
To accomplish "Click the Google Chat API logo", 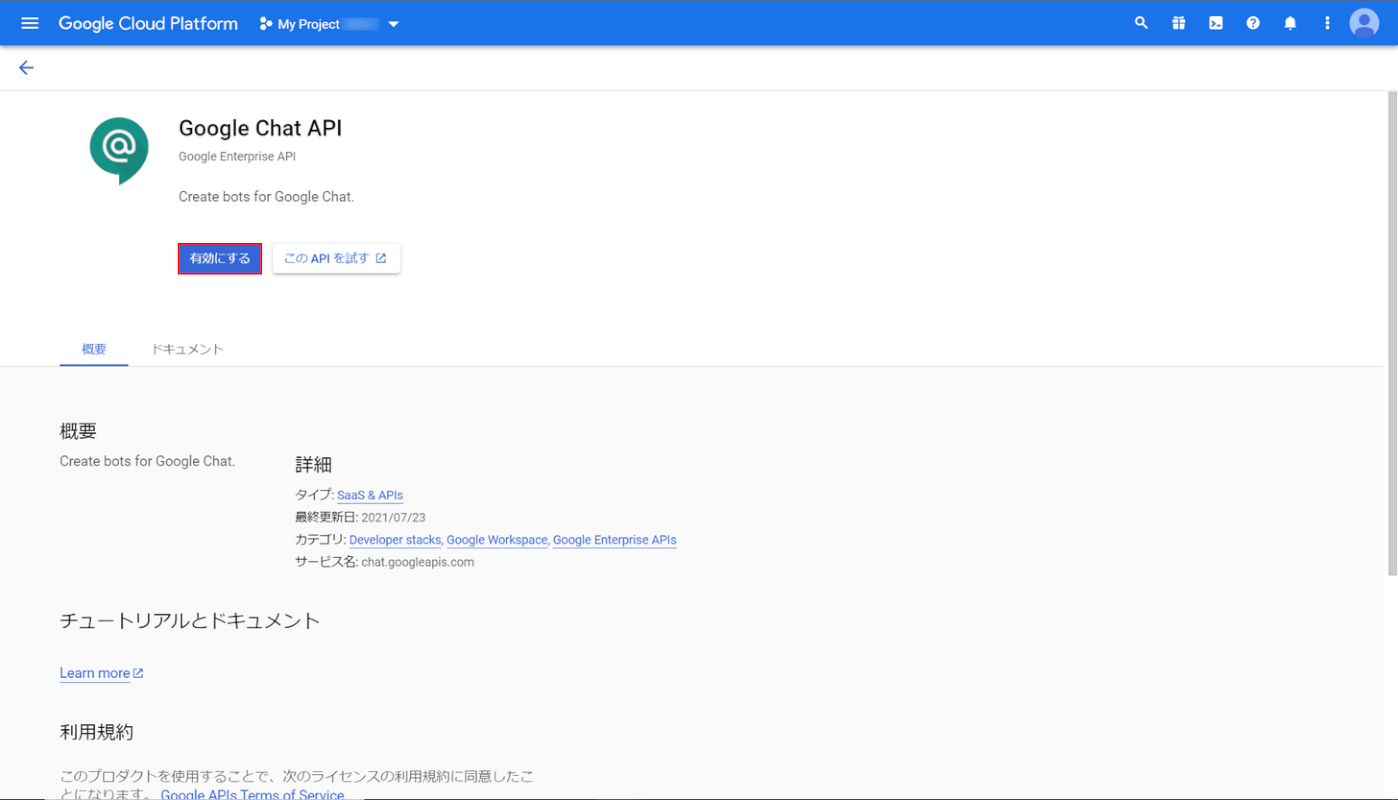I will click(119, 151).
